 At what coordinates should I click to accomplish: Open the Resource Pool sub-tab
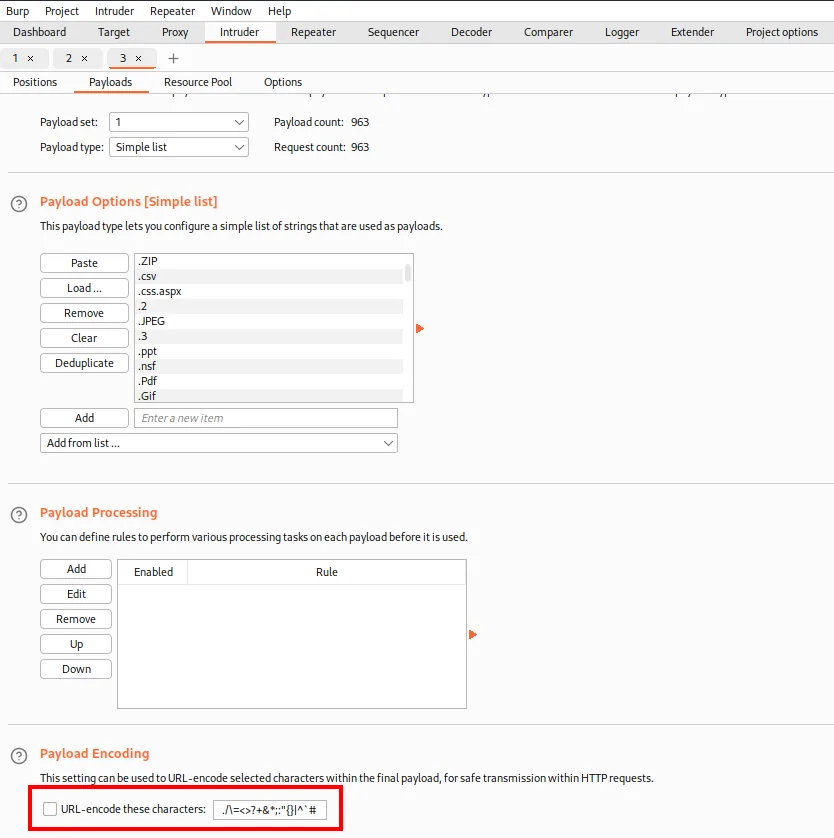click(198, 82)
